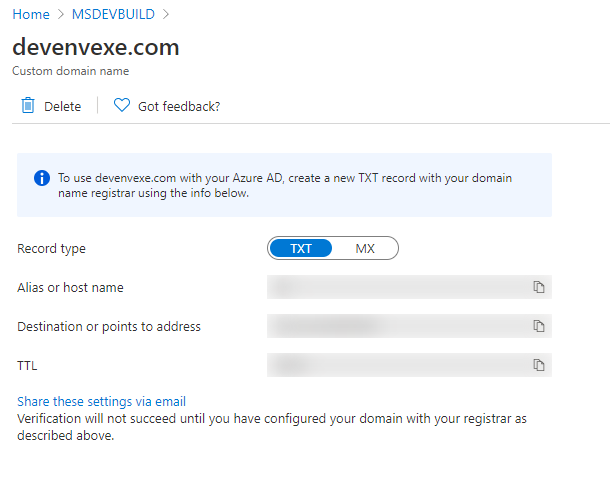Click the blue info icon in banner
Viewport: 610px width, 485px height.
click(x=41, y=178)
